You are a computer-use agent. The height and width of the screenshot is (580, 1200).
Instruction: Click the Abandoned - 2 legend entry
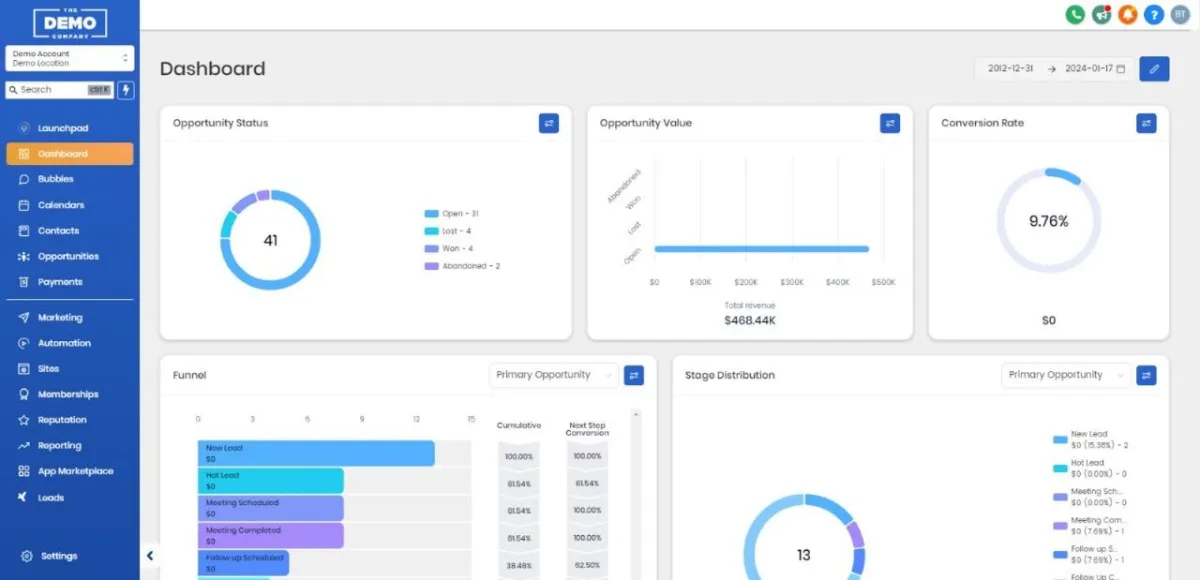point(463,266)
